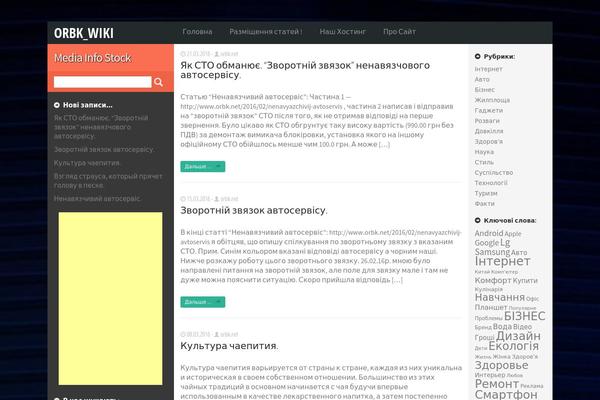This screenshot has height=400, width=600.
Task: Open article title Як СТО обманює
Action: [x=305, y=70]
